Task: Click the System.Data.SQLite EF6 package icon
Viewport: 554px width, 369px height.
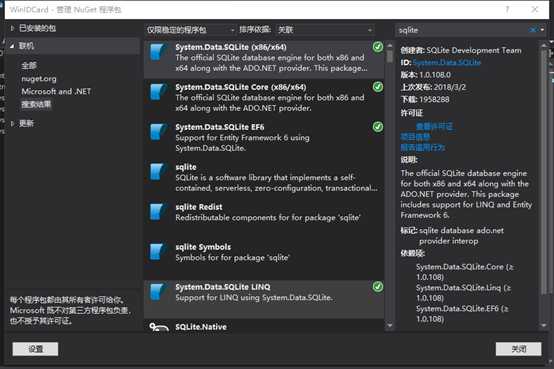Action: (x=158, y=132)
